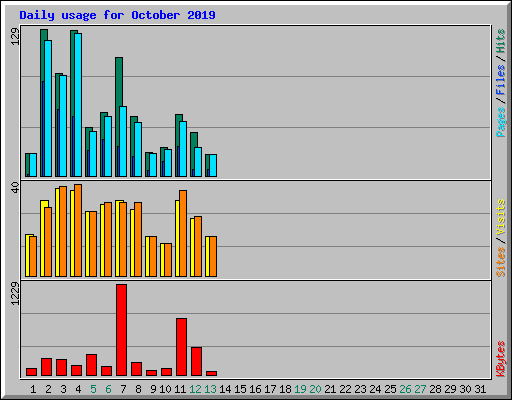Click the cyan Pages bar for day 4
The height and width of the screenshot is (400, 512).
(x=78, y=105)
